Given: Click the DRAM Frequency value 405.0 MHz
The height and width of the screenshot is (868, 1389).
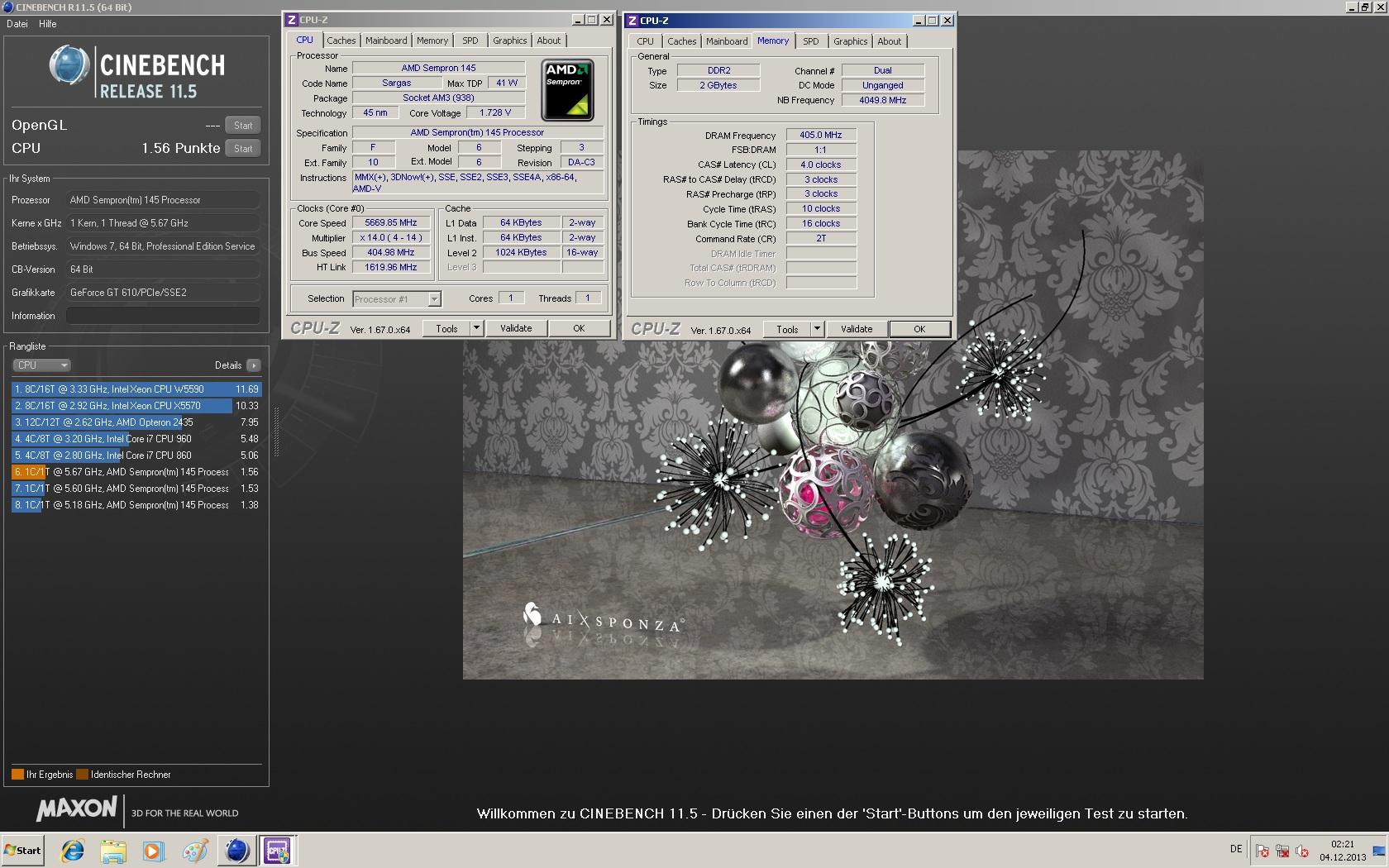Looking at the screenshot, I should click(x=821, y=135).
